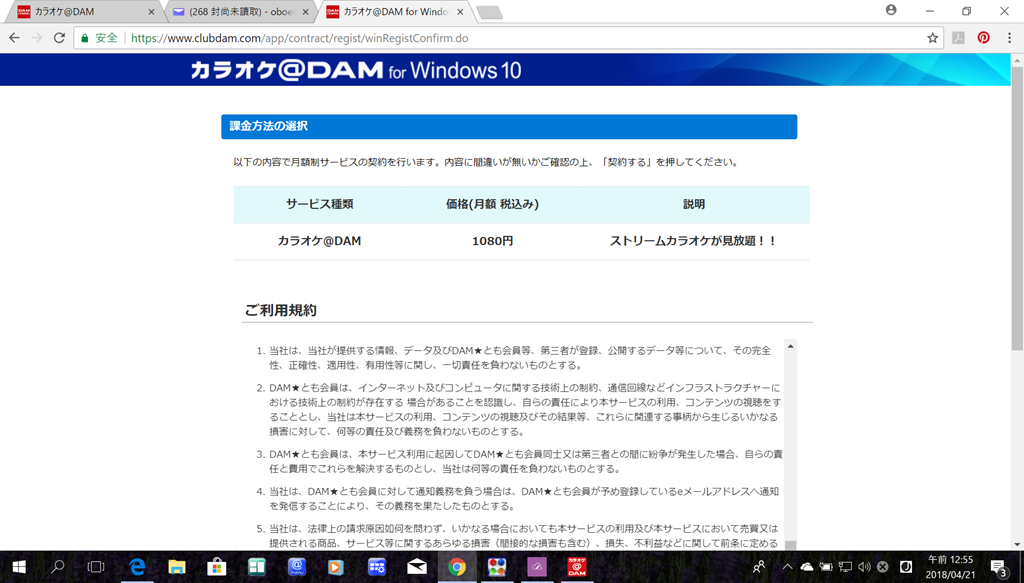Open the colorful circles app on taskbar
Image resolution: width=1024 pixels, height=583 pixels.
[496, 567]
